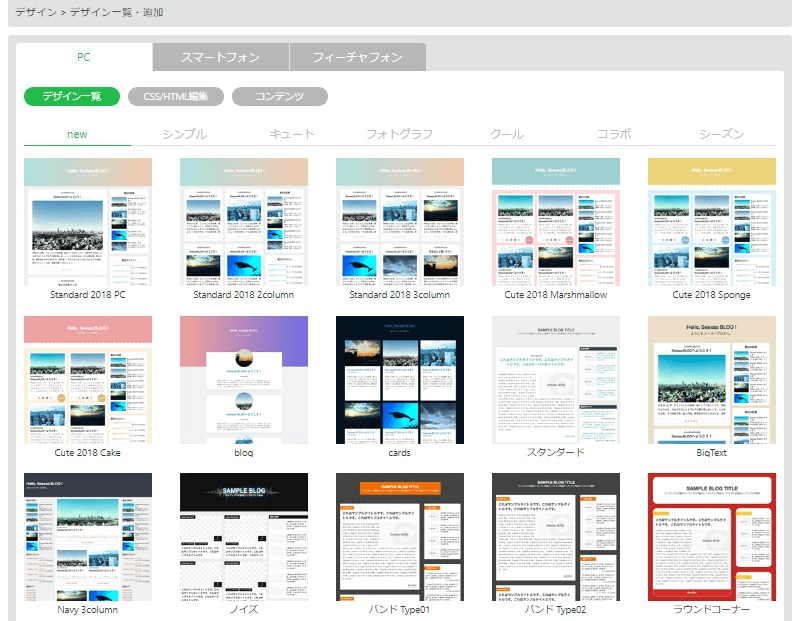This screenshot has height=621, width=802.
Task: Click the green デザイン一覧 button
Action: (x=72, y=97)
